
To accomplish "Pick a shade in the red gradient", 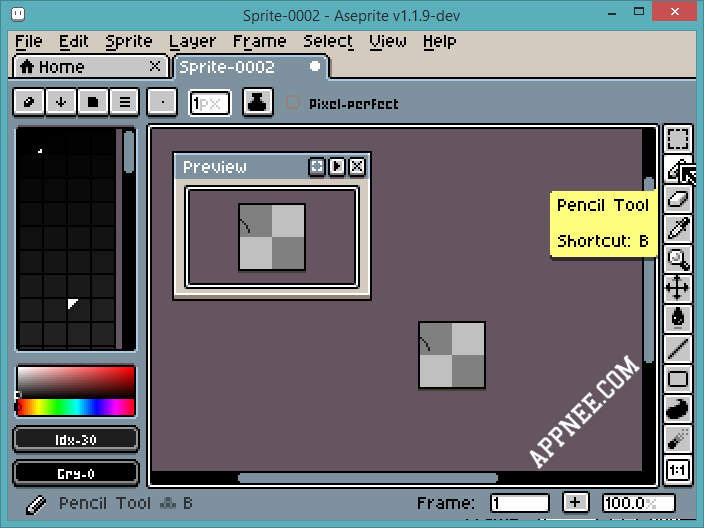I will 76,383.
